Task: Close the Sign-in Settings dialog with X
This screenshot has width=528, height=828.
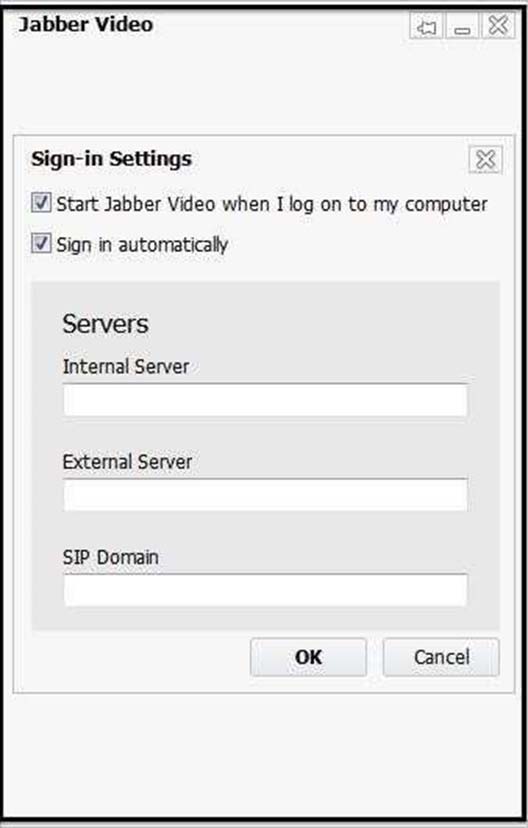Action: pos(486,159)
